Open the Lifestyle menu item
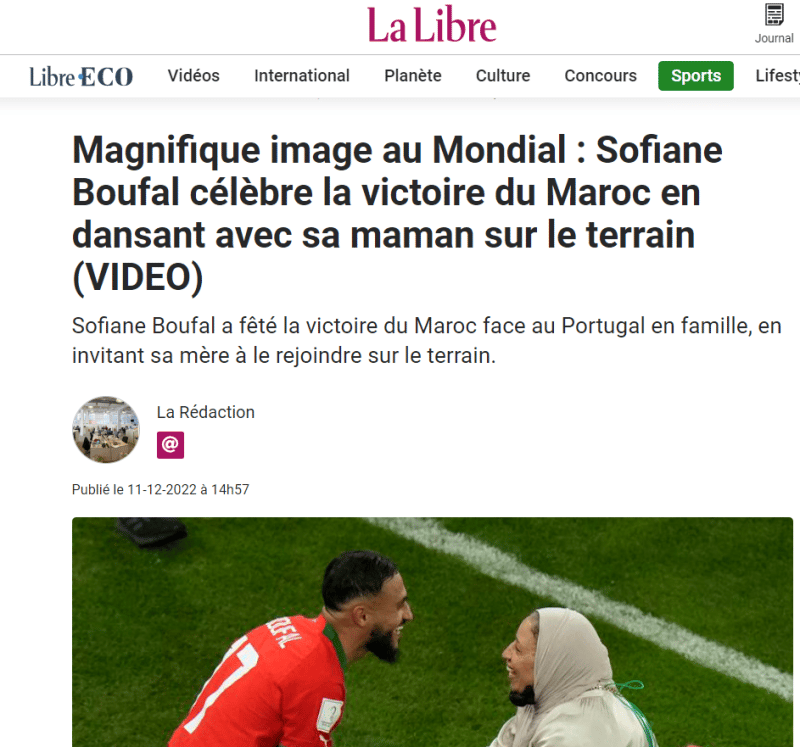The image size is (800, 747). pos(778,76)
